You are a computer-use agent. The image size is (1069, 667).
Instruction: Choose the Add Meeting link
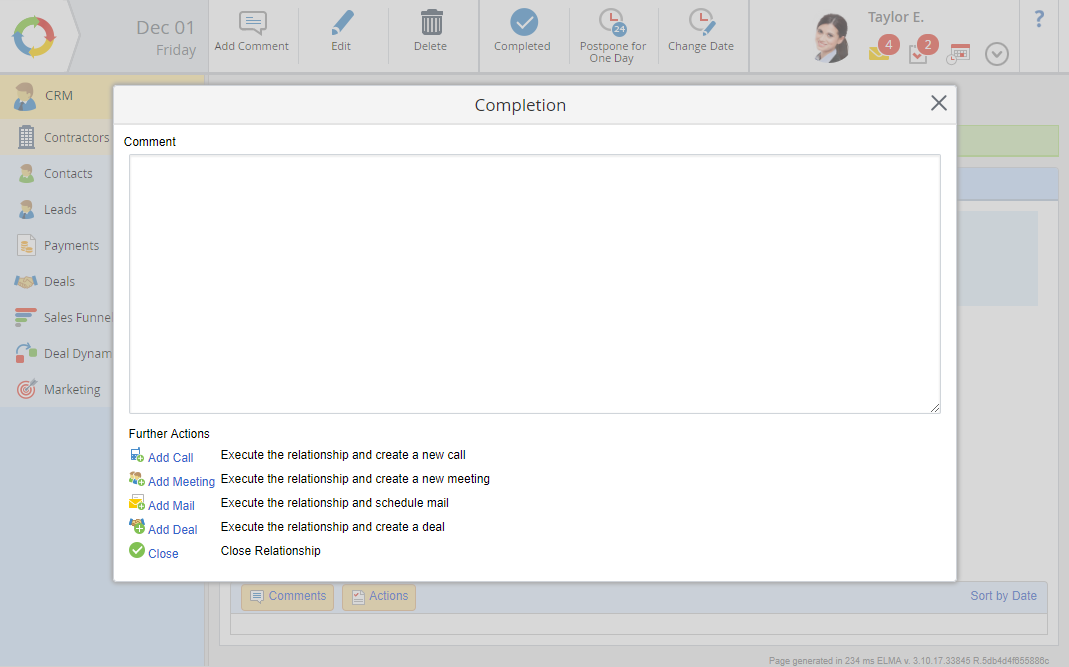click(181, 481)
